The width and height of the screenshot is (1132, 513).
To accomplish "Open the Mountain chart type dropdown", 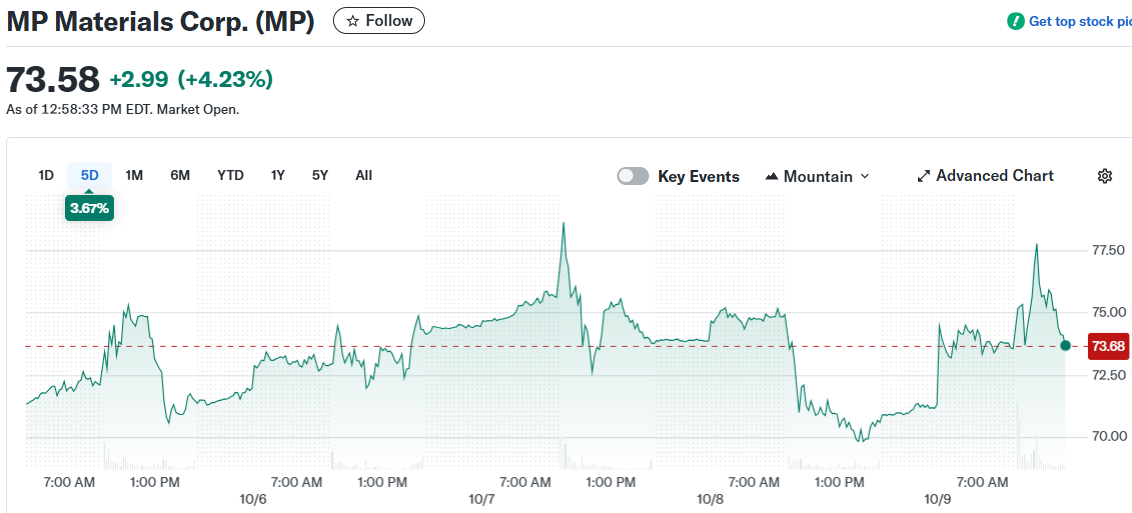I will click(x=817, y=176).
